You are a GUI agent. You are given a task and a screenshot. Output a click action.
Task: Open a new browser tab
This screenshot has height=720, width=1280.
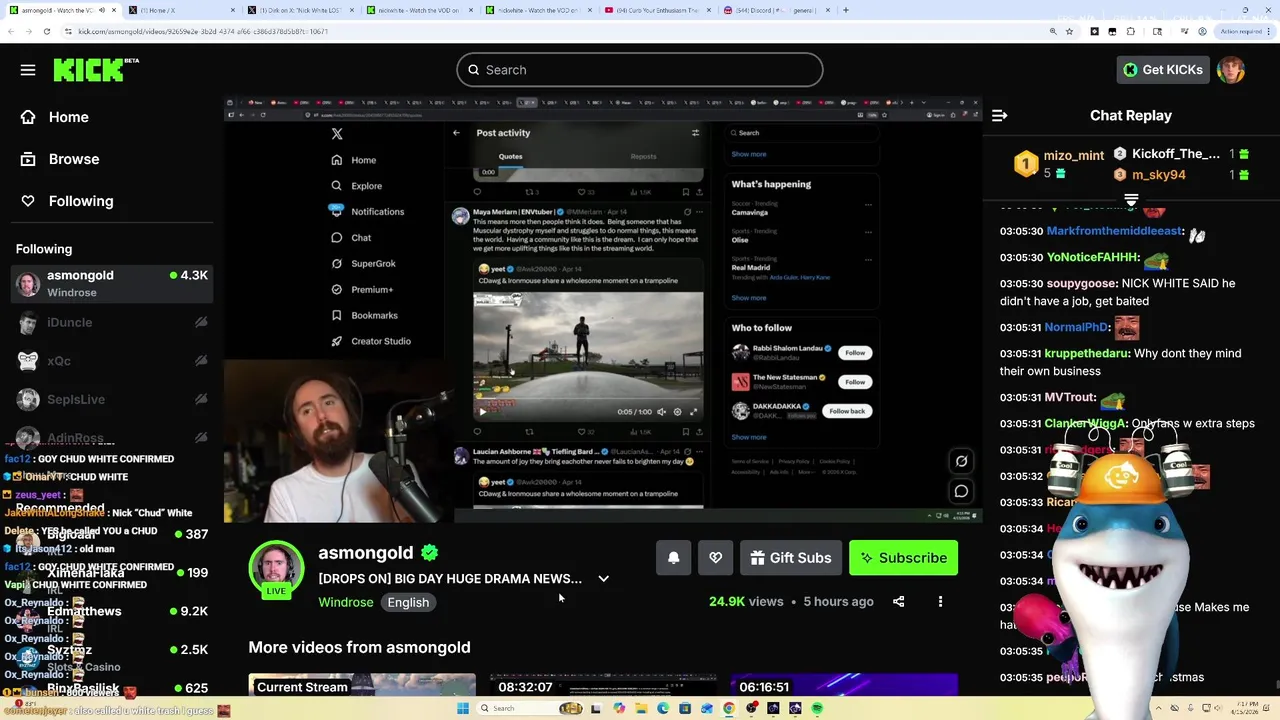(x=846, y=10)
